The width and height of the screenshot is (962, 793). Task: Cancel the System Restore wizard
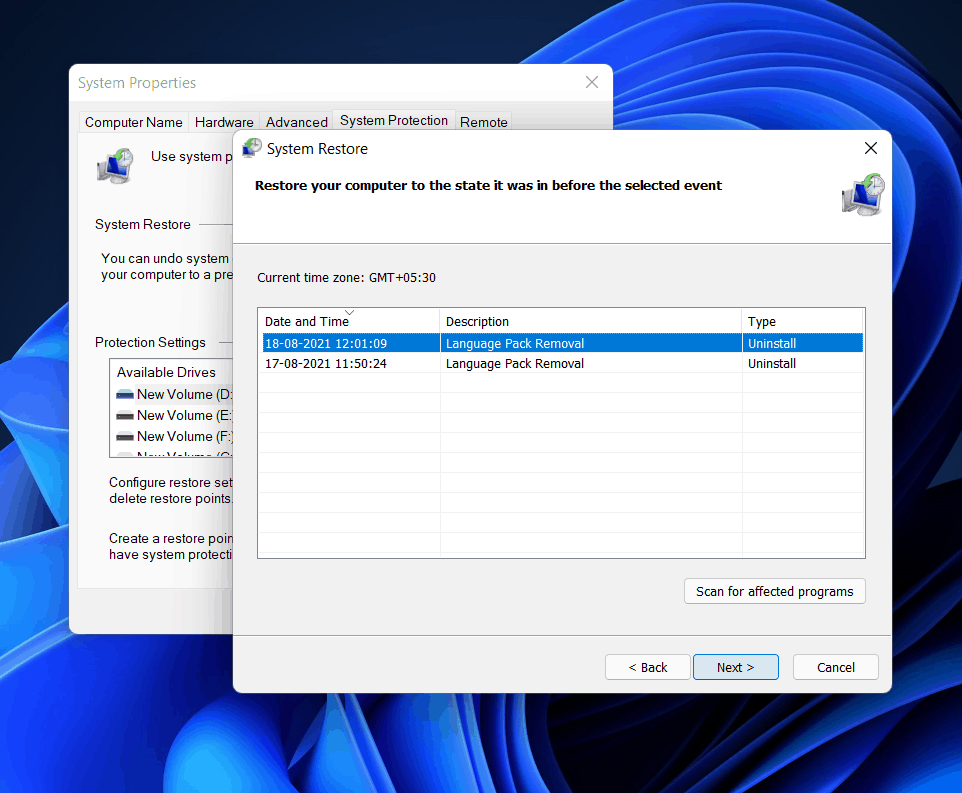click(836, 667)
